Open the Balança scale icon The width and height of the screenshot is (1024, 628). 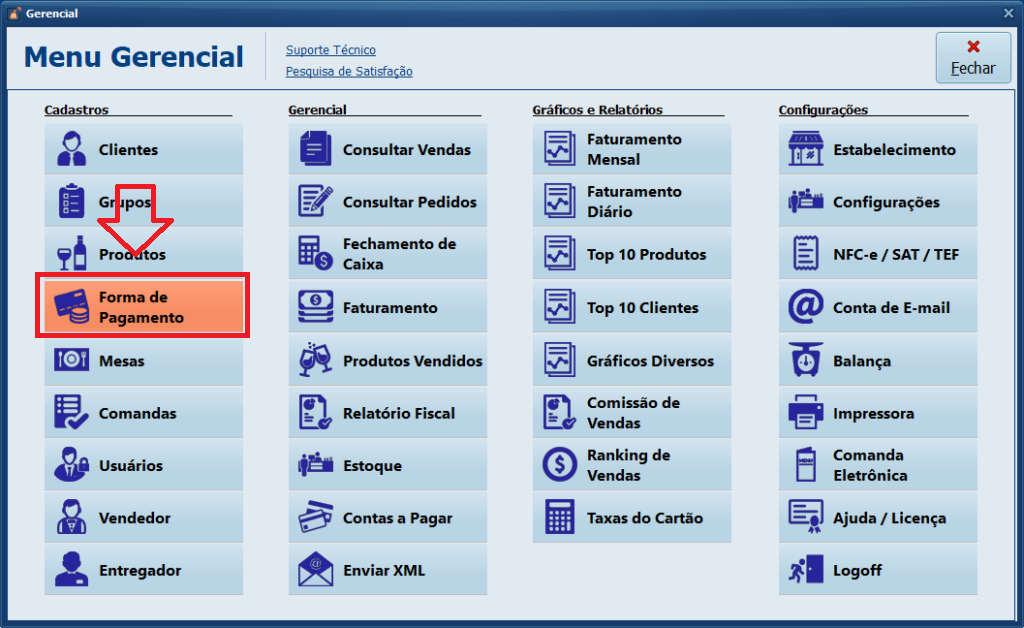(x=805, y=360)
